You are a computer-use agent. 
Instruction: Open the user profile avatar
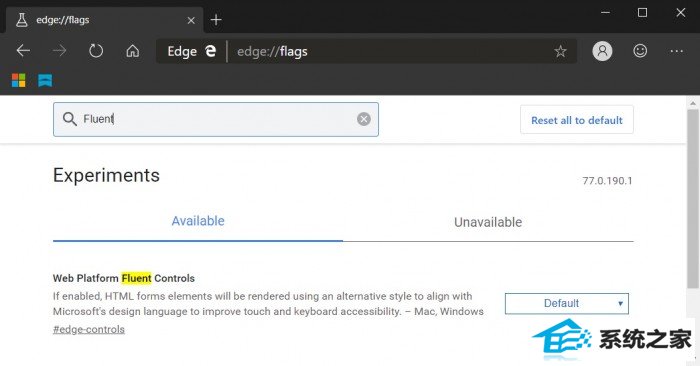coord(602,51)
